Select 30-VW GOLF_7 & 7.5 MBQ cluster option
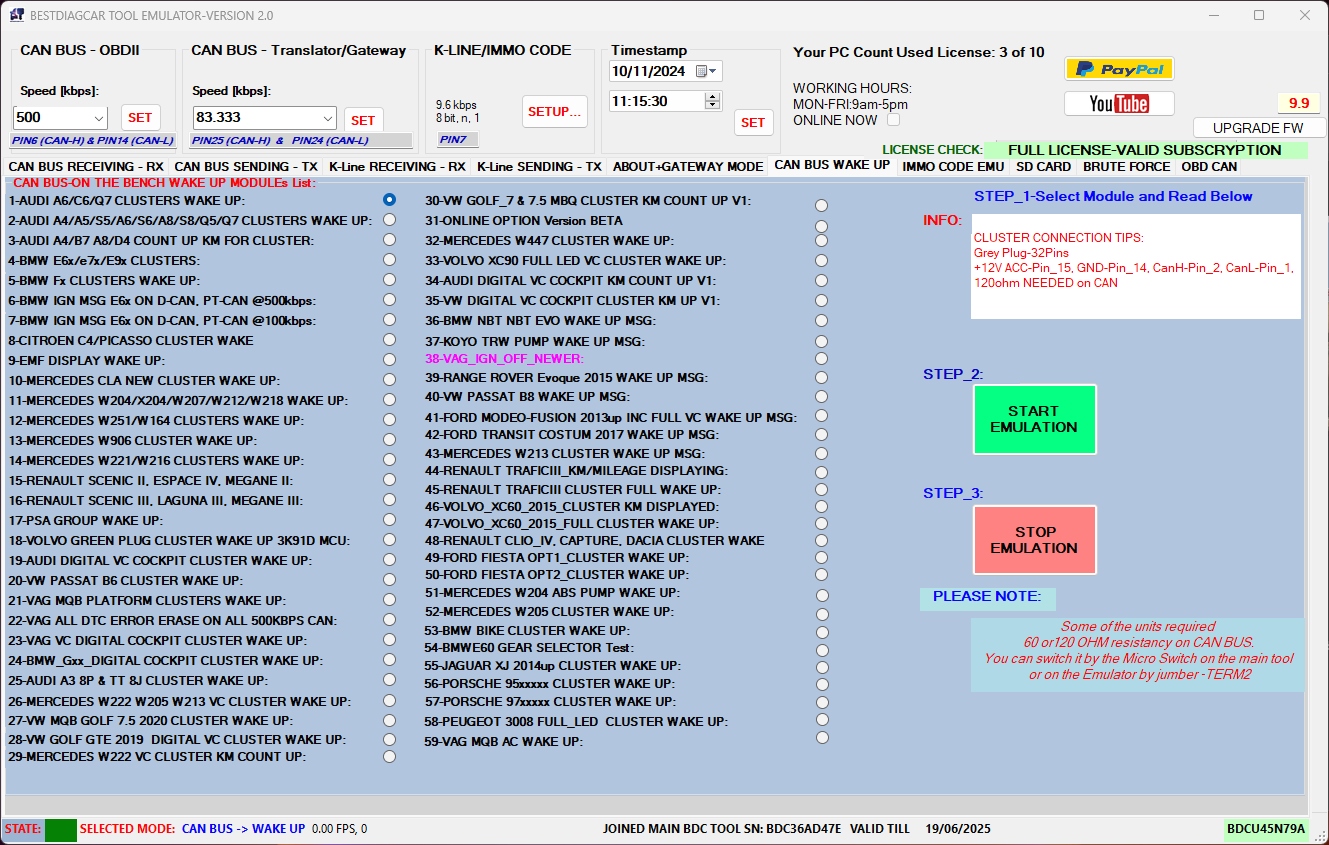This screenshot has width=1329, height=845. coord(822,205)
